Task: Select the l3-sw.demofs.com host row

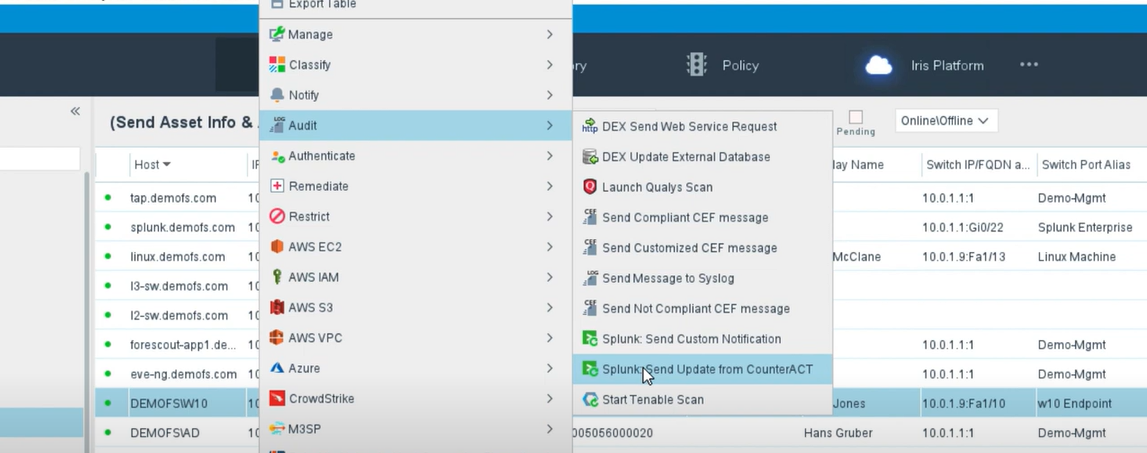Action: [x=179, y=286]
